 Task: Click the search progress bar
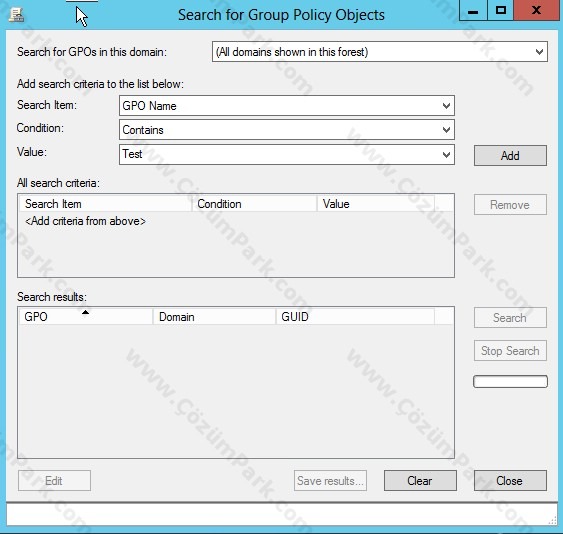click(x=510, y=381)
